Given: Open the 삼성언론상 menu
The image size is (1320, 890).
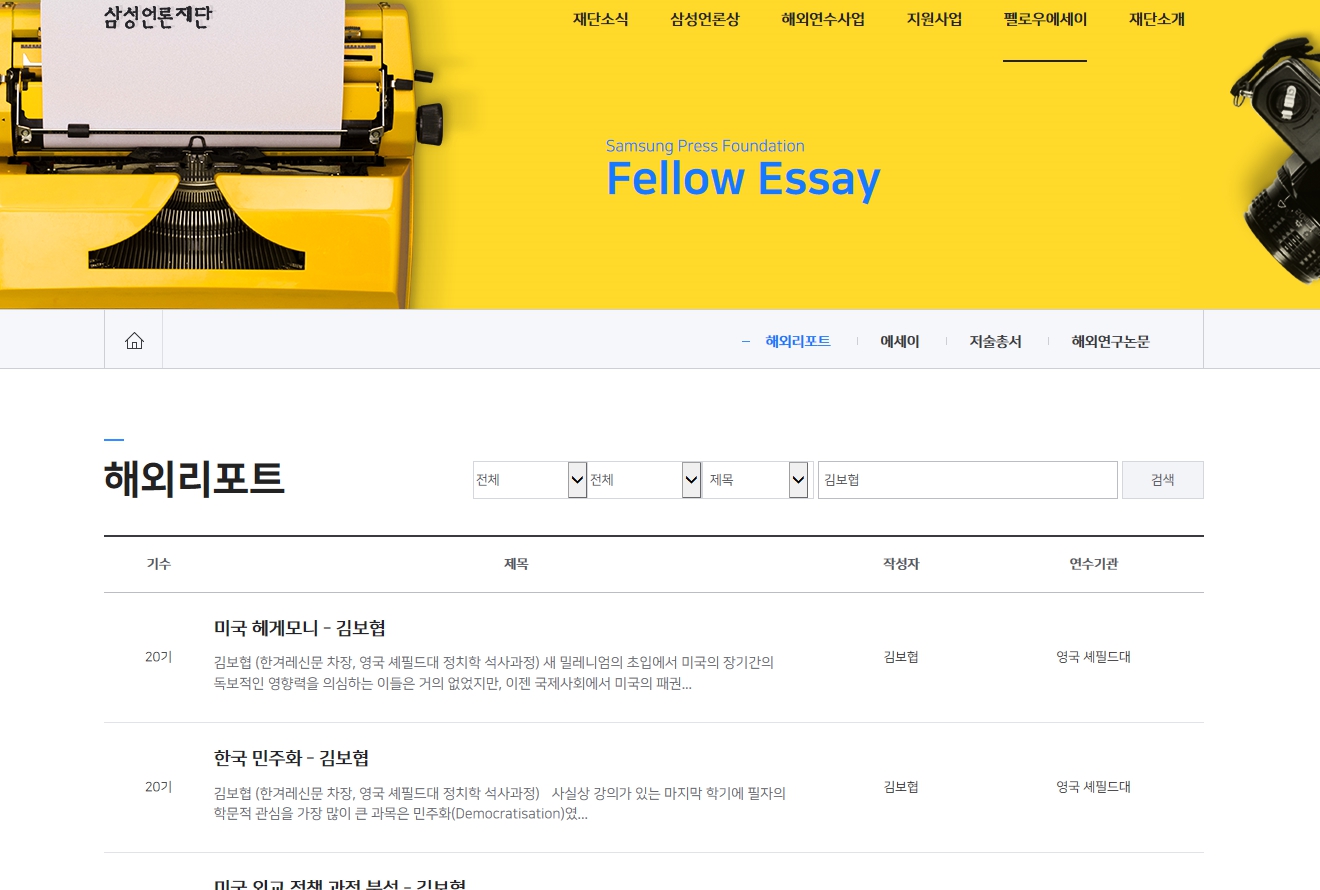Looking at the screenshot, I should pos(704,19).
